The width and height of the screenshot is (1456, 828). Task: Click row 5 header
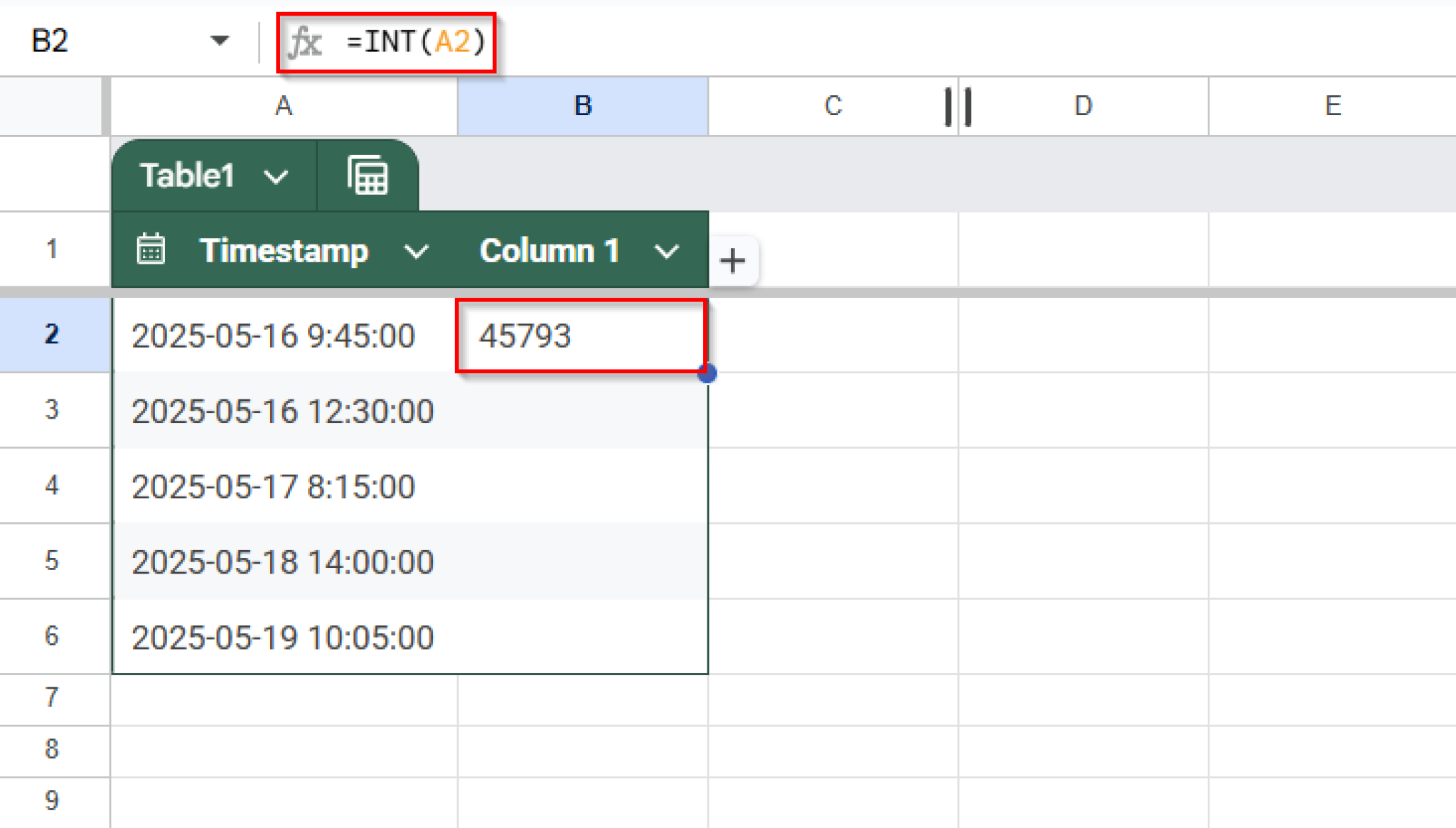(53, 561)
